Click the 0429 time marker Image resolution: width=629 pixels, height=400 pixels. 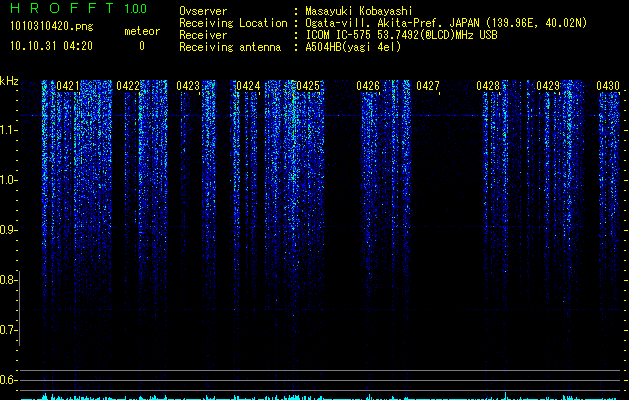[548, 86]
